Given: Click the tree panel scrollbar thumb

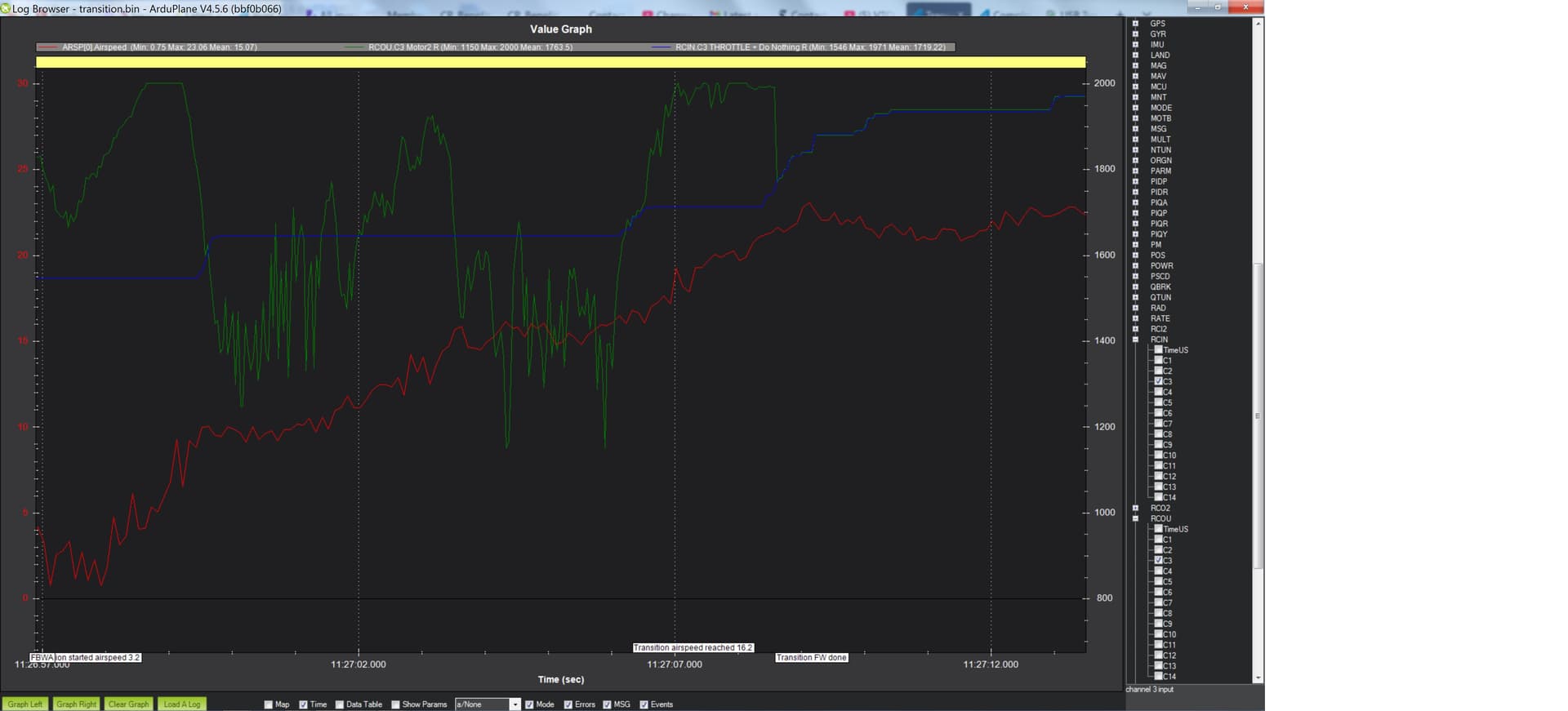Looking at the screenshot, I should tap(1258, 415).
